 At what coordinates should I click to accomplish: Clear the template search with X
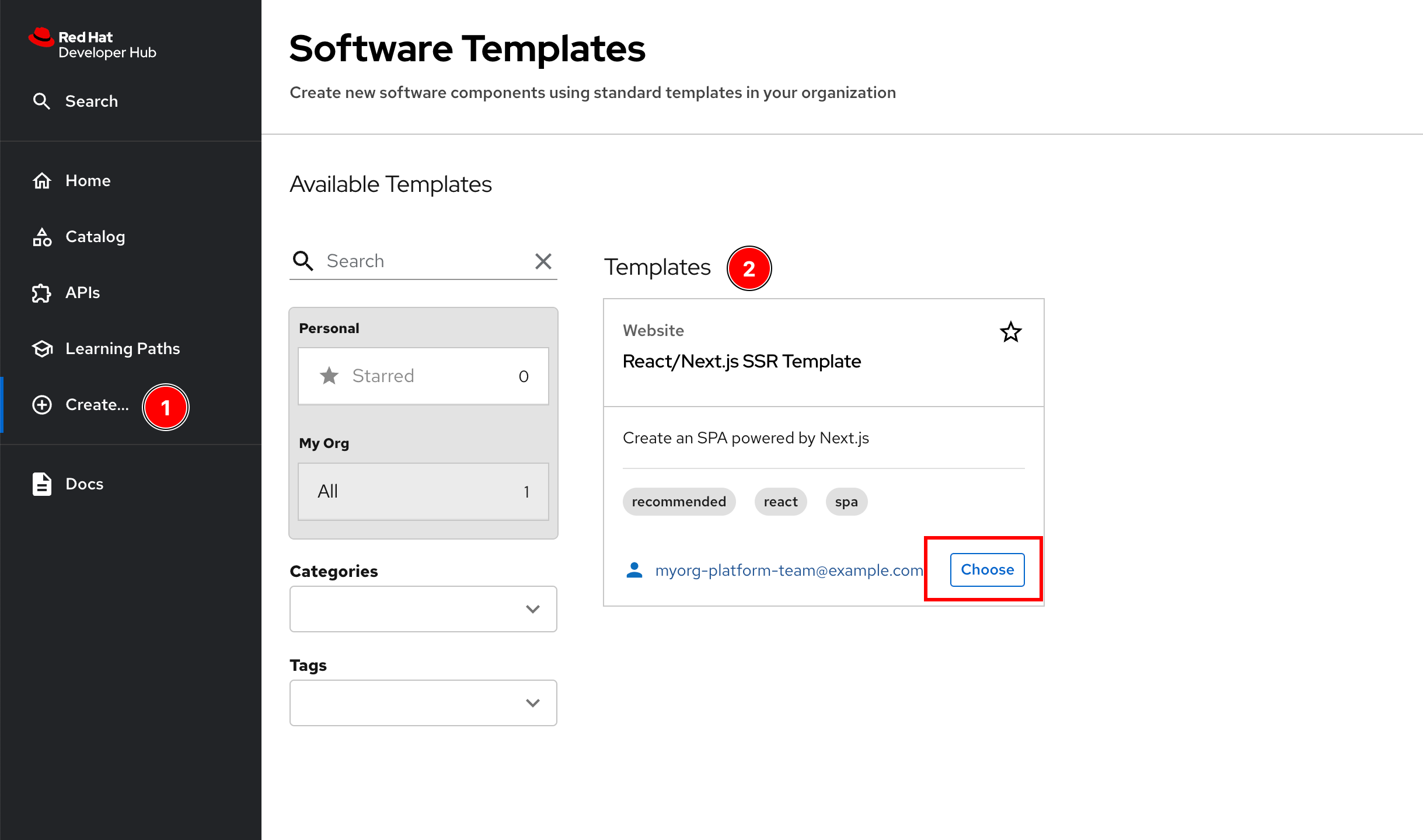[x=543, y=261]
